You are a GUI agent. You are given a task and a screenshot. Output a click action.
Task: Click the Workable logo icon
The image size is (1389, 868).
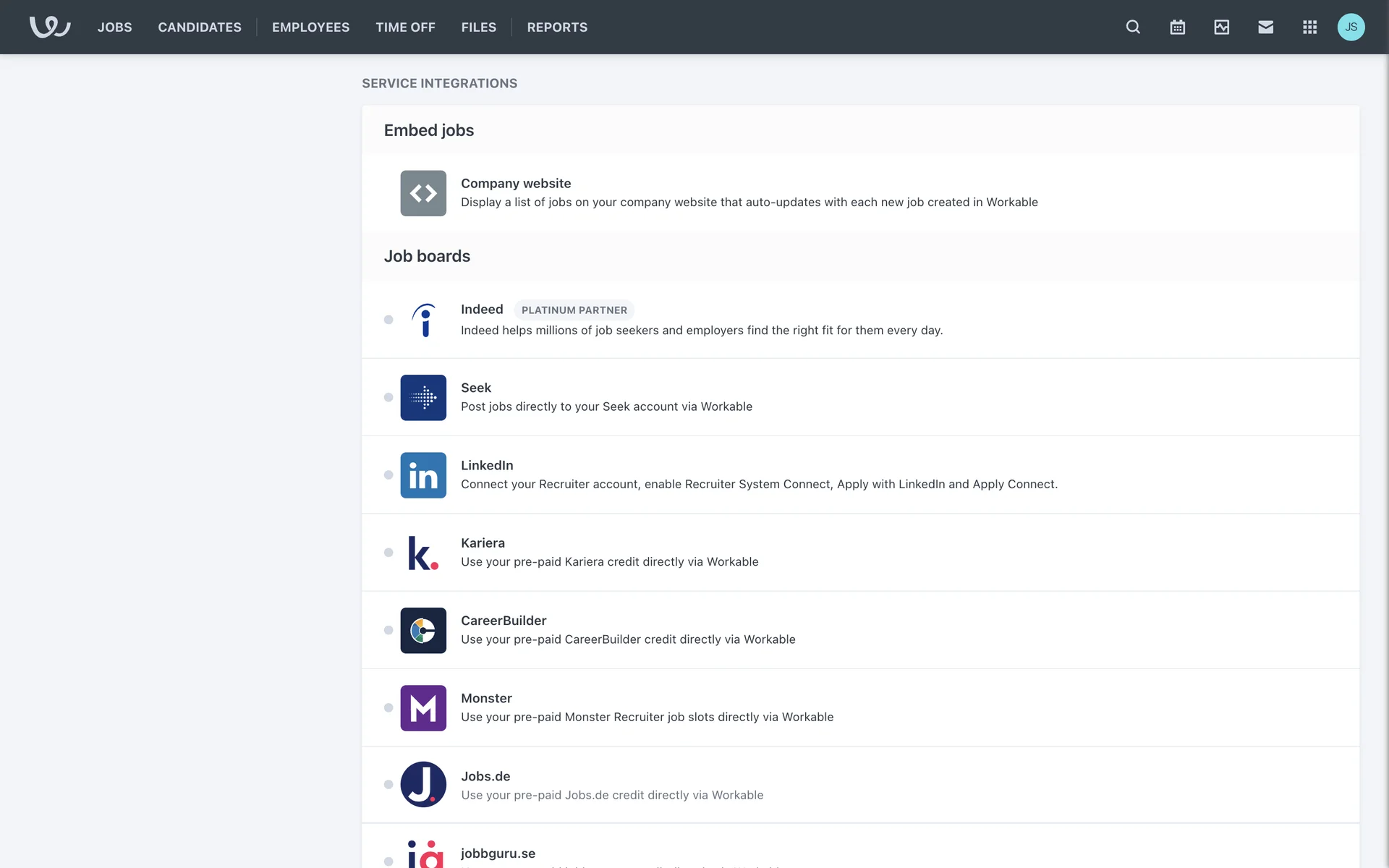point(49,27)
